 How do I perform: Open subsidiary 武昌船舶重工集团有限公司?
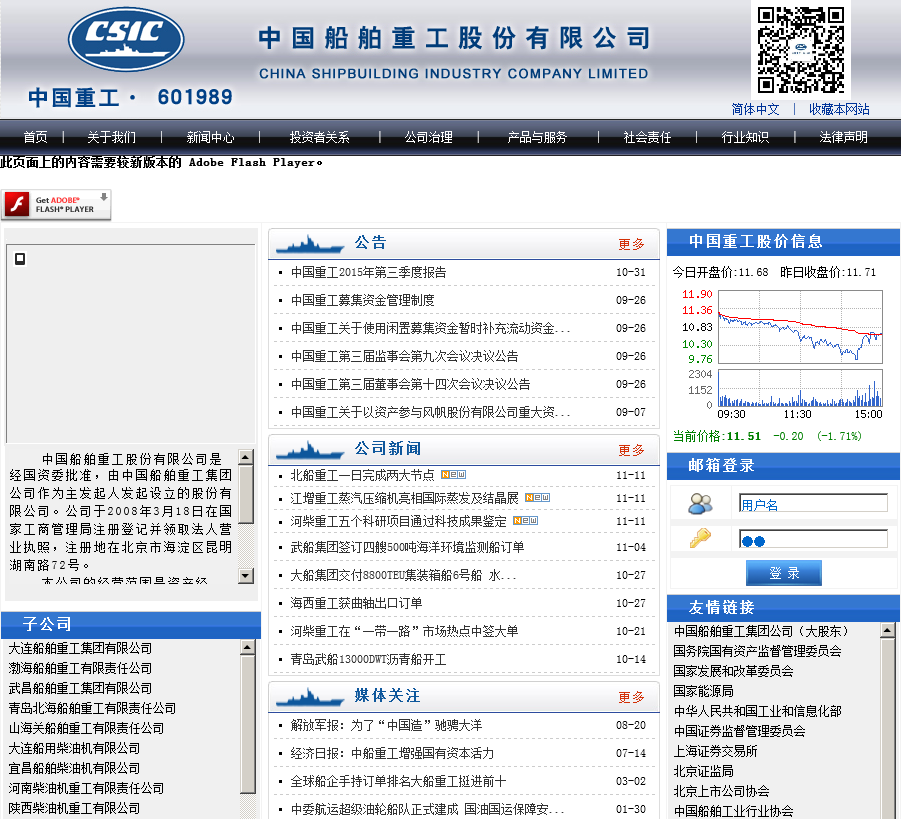tap(80, 689)
